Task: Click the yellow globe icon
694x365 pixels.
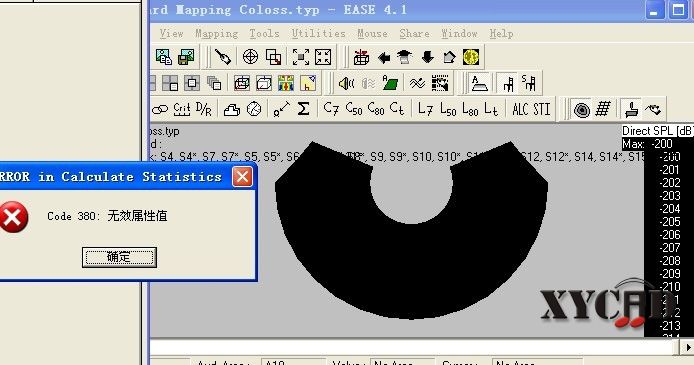Action: pos(471,57)
